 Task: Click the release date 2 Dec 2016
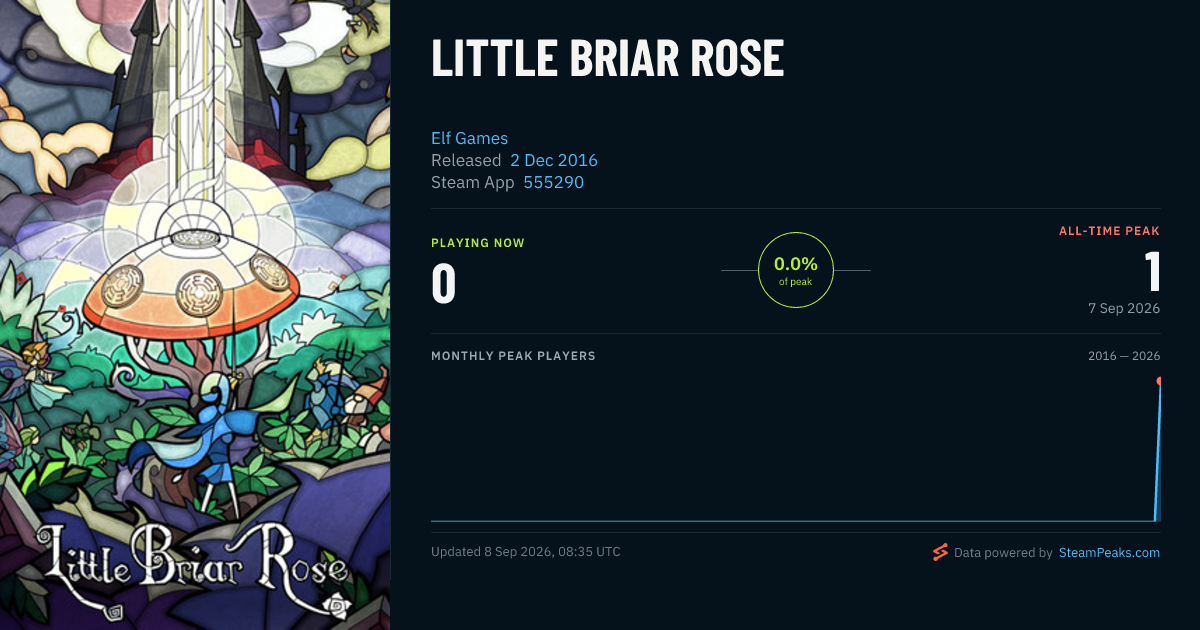[x=554, y=160]
